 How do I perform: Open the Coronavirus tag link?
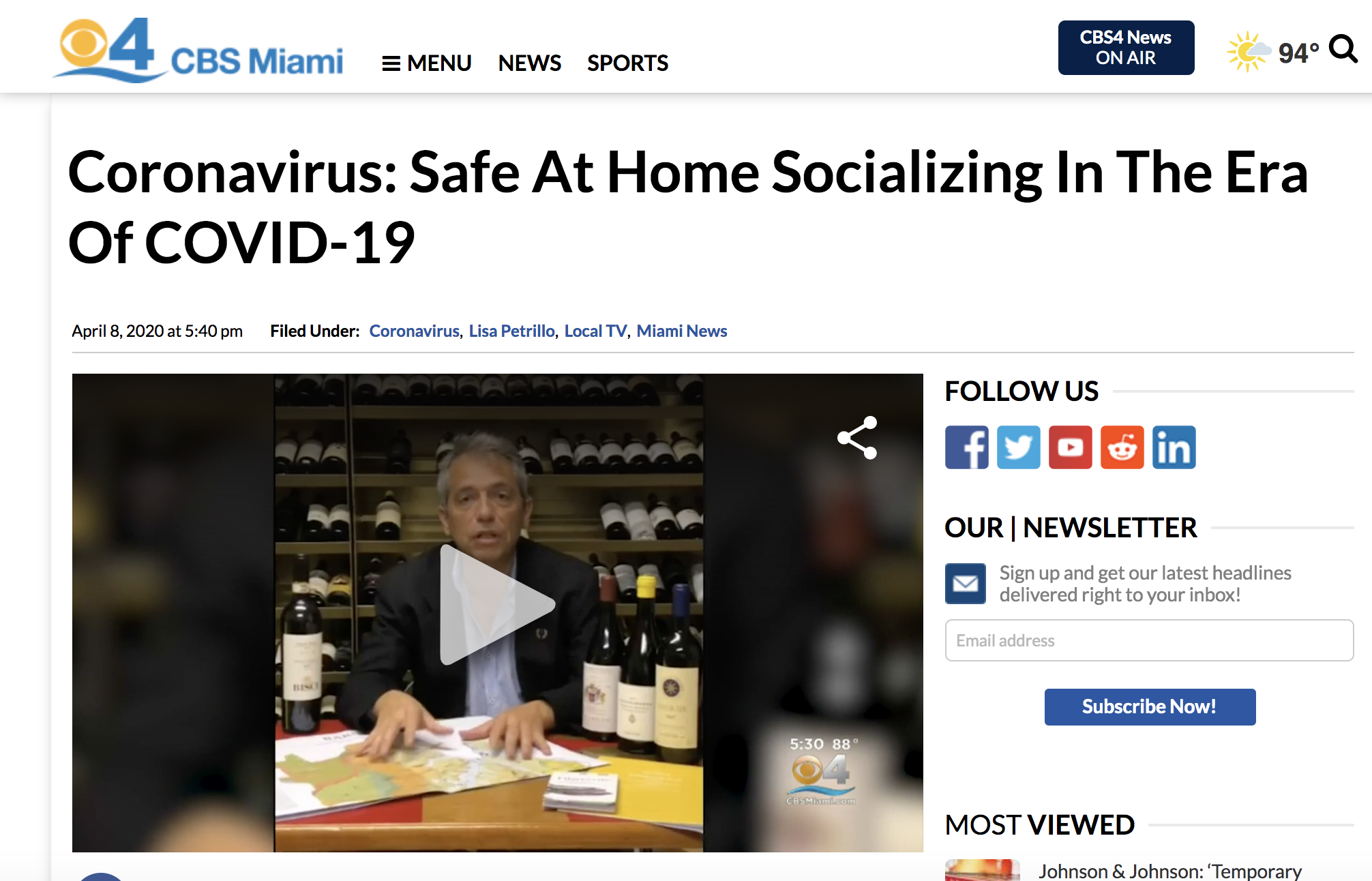pos(414,331)
